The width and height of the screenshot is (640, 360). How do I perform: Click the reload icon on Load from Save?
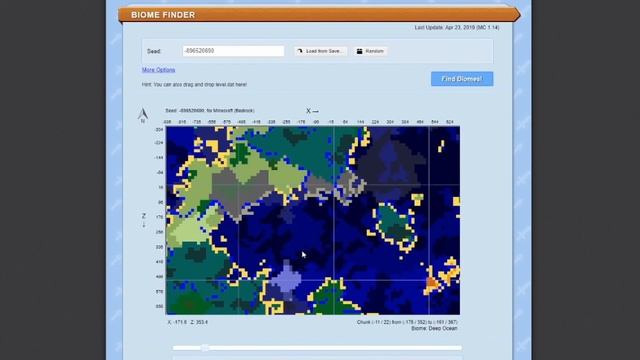pos(300,51)
